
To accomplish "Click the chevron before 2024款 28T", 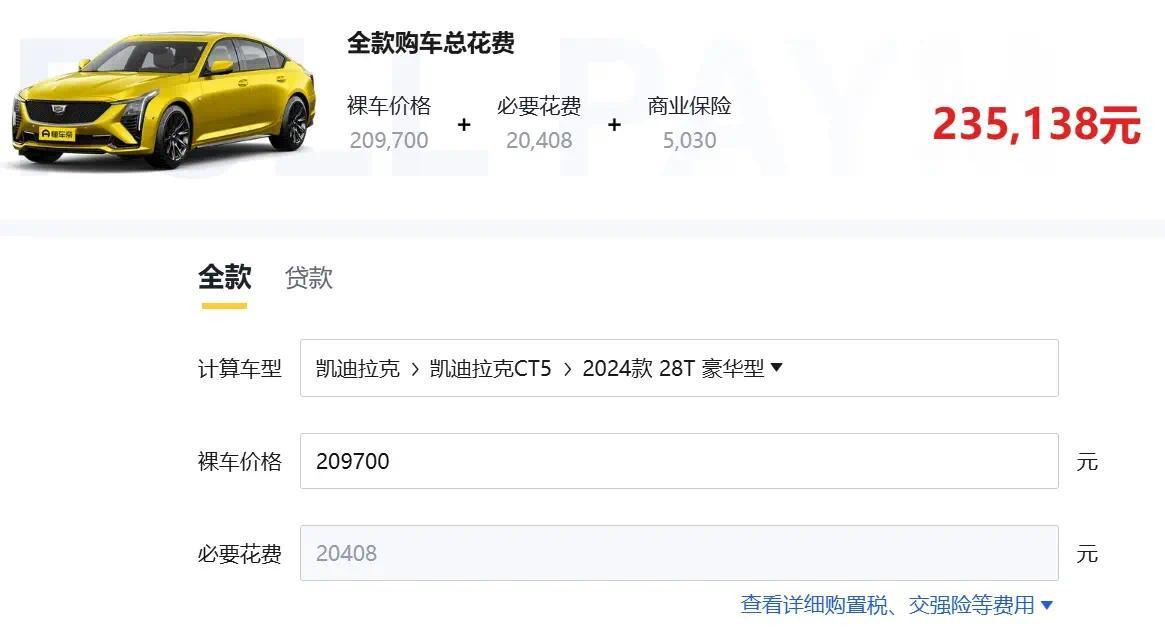I will 568,369.
